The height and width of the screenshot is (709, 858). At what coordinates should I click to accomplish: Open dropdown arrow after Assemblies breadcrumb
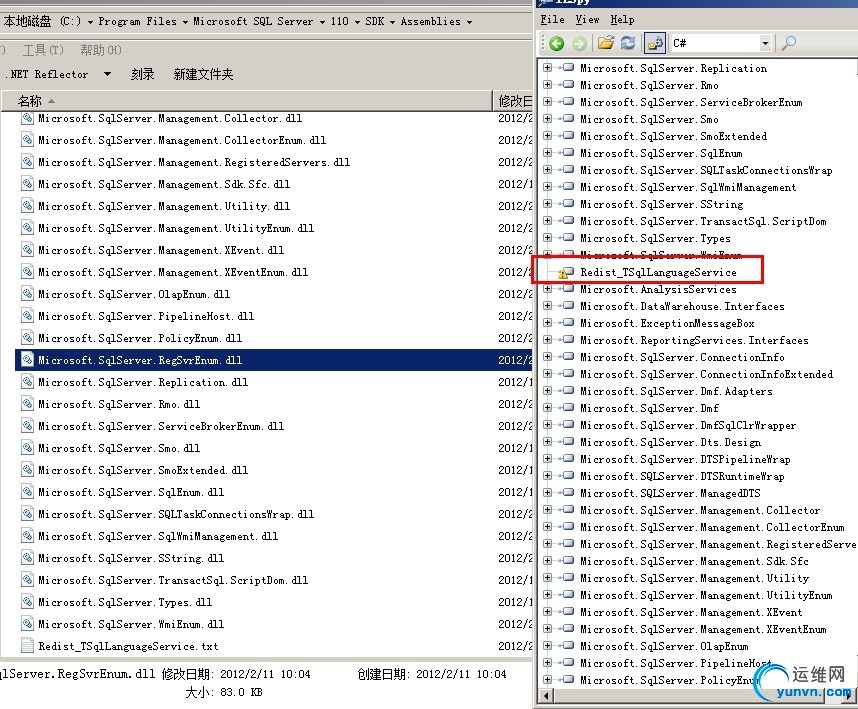point(469,22)
